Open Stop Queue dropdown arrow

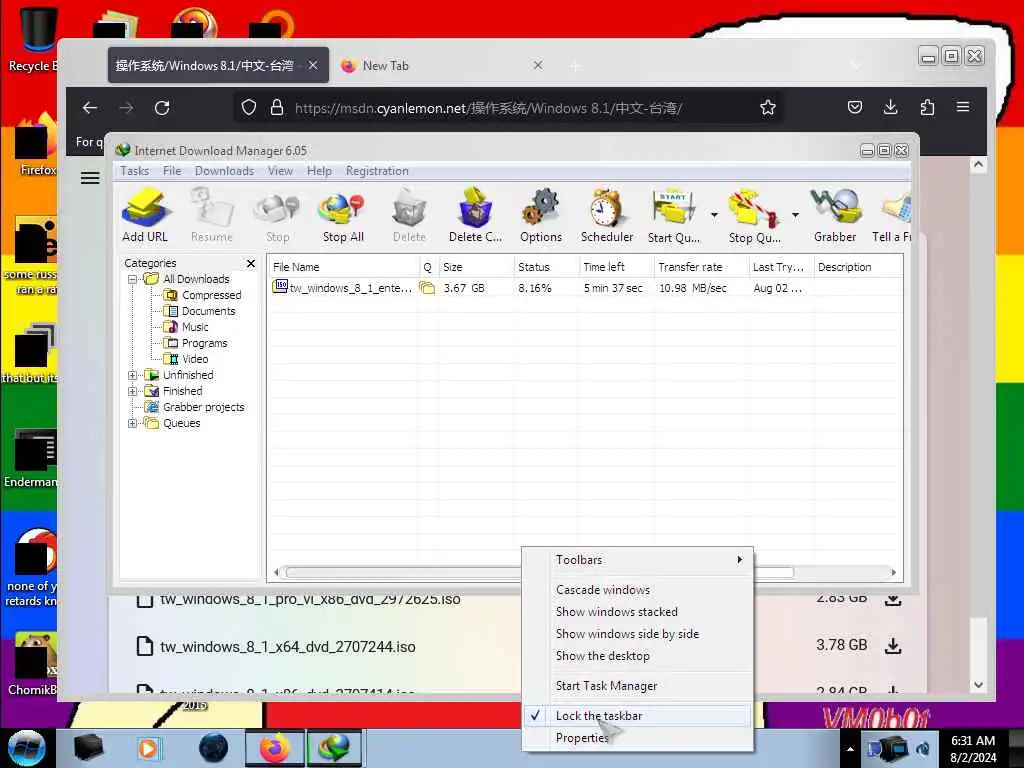(x=795, y=215)
